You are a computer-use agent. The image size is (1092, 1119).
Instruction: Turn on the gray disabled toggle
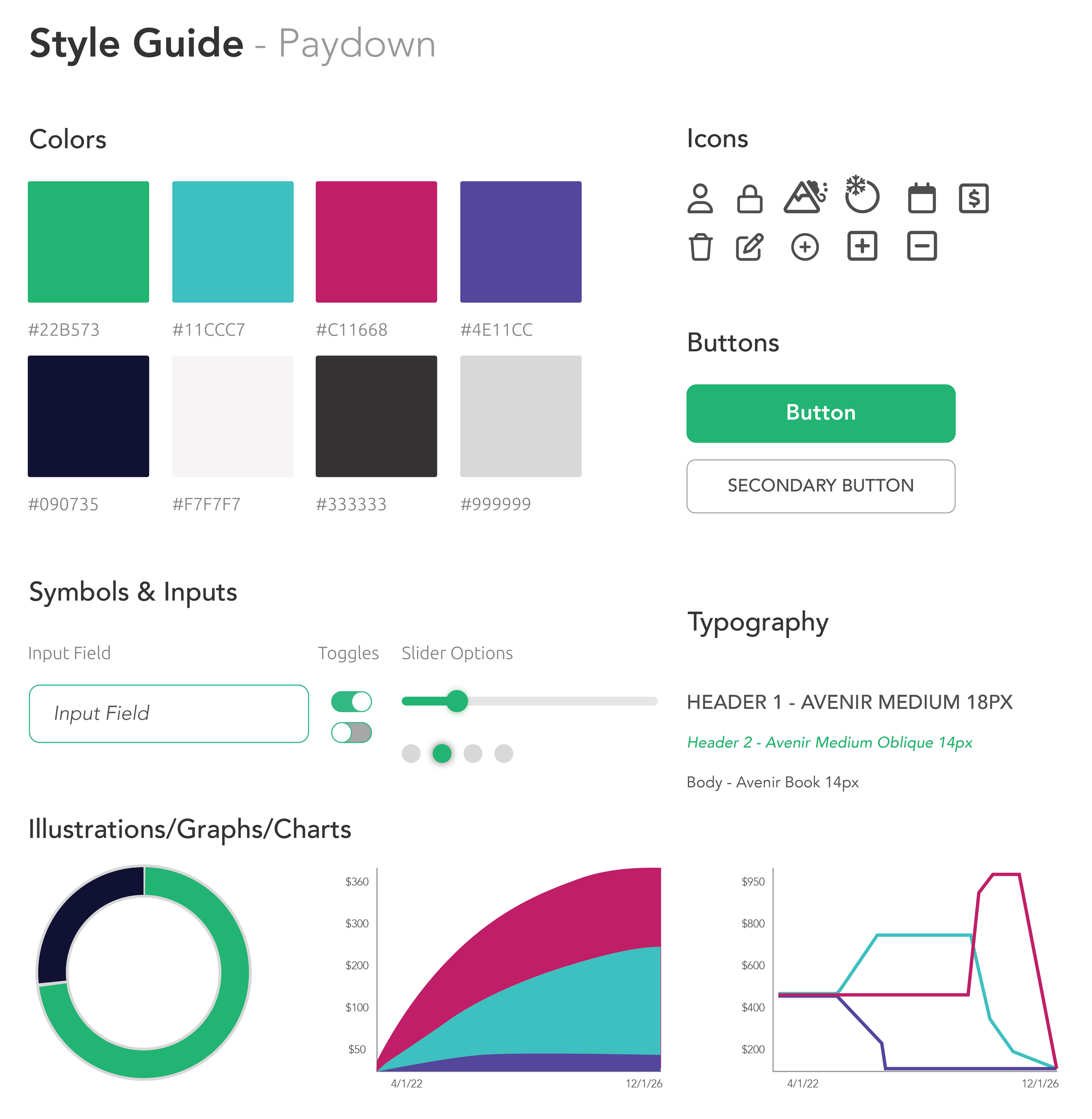pos(352,732)
